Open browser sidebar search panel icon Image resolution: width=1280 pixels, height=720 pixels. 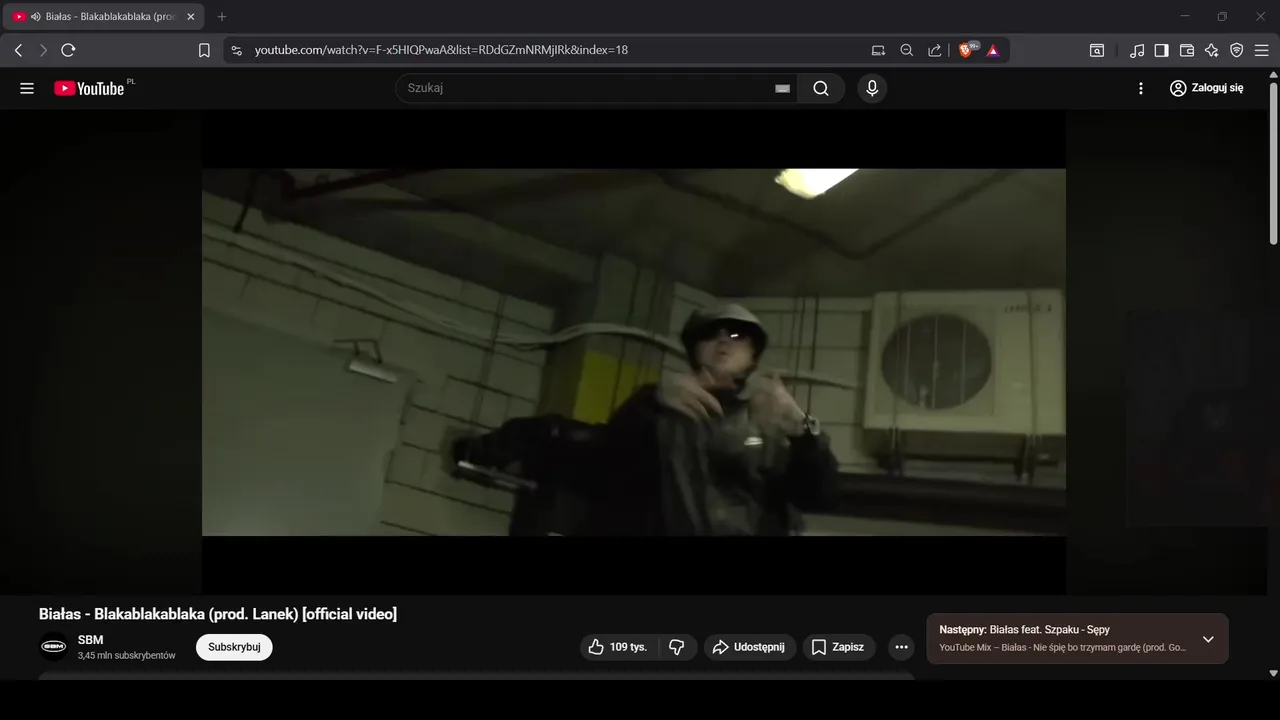[x=1097, y=50]
